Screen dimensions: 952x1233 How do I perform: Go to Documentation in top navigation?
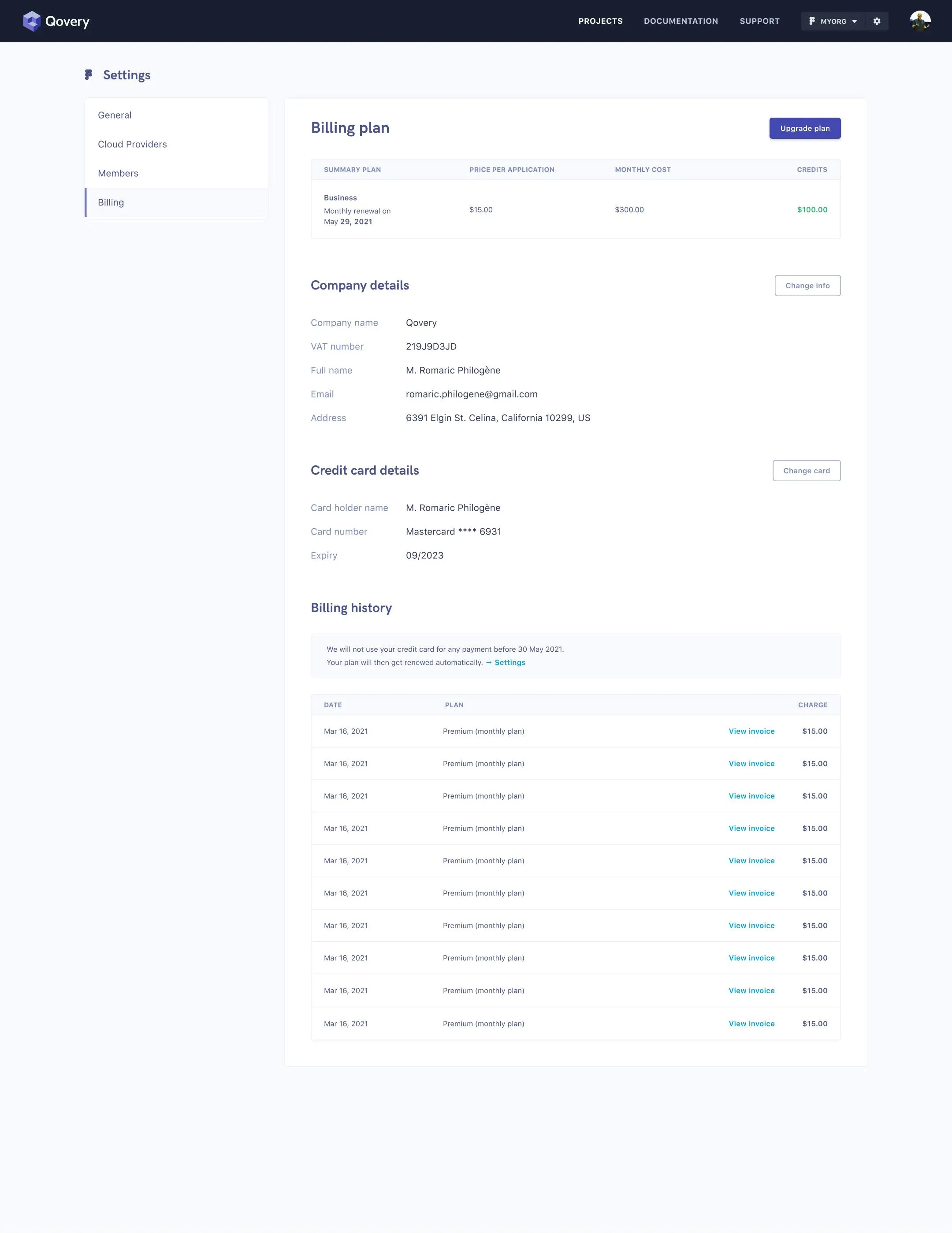tap(681, 22)
